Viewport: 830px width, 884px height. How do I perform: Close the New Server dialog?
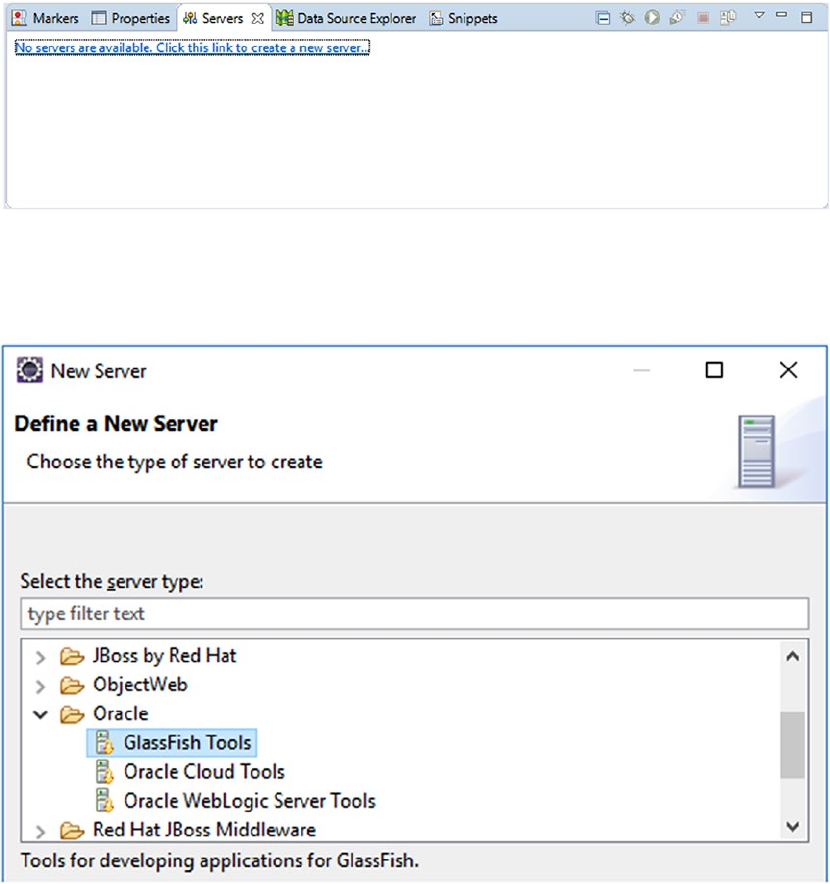point(788,370)
